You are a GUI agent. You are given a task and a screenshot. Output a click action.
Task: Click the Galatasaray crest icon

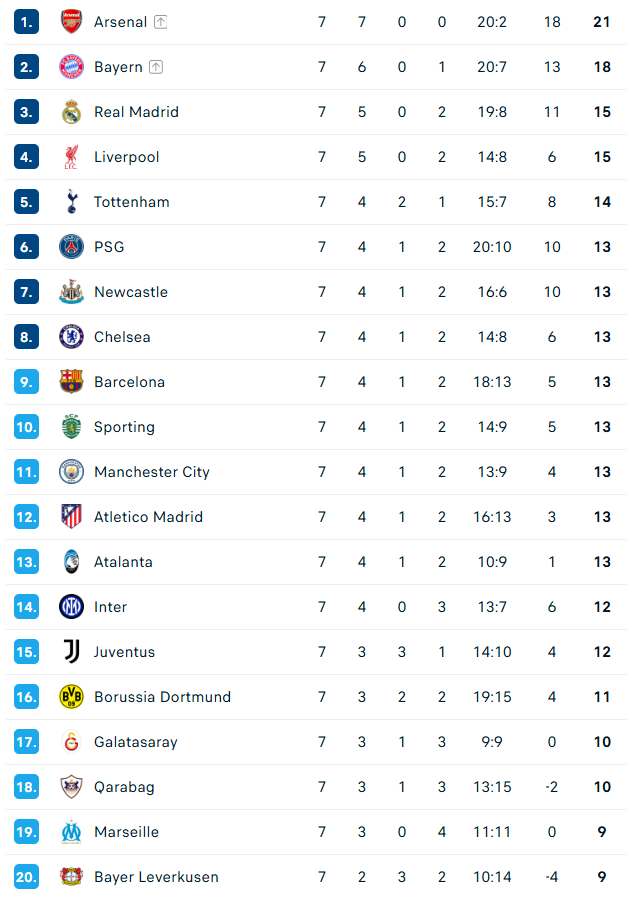coord(71,742)
